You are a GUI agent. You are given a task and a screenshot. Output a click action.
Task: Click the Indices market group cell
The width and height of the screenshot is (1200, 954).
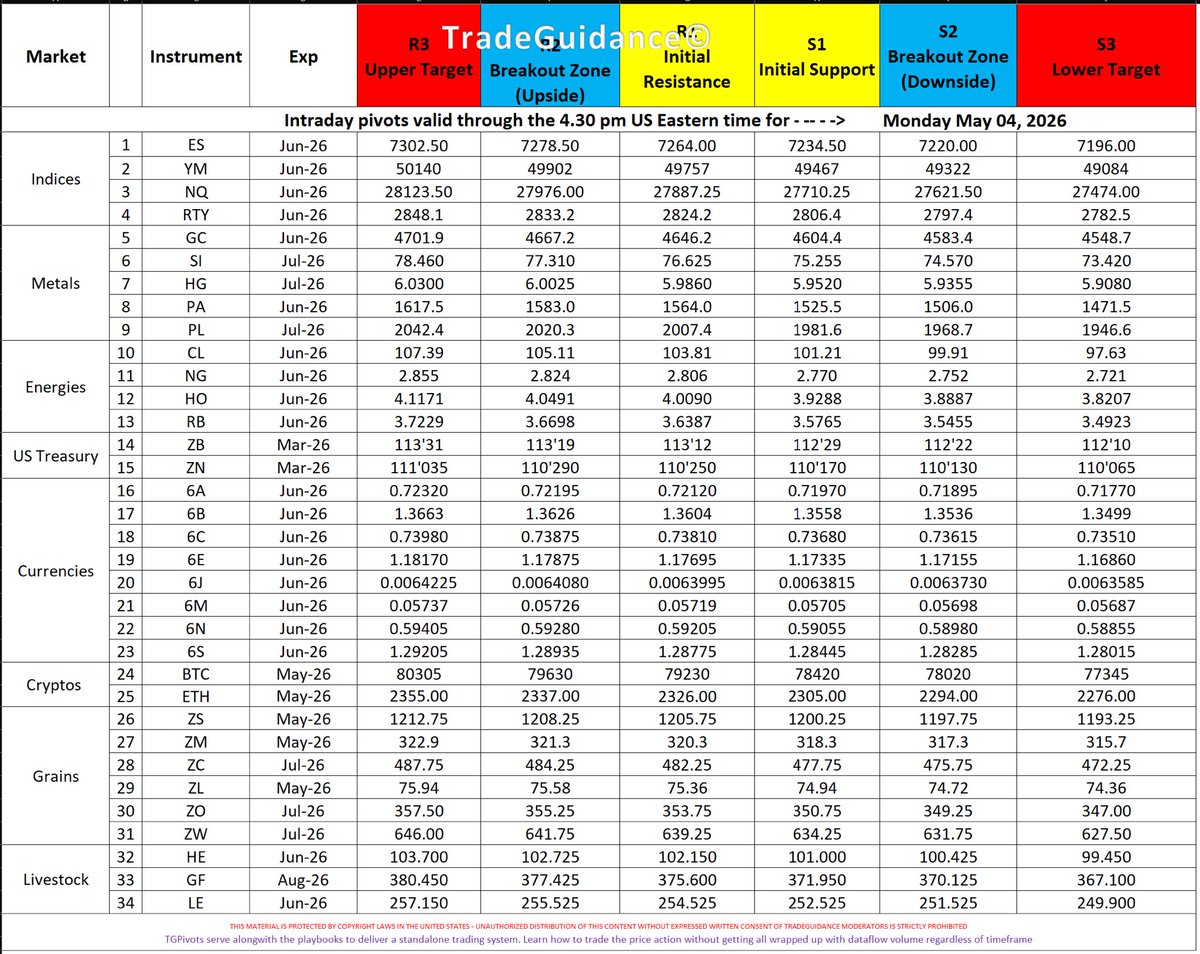[x=54, y=180]
